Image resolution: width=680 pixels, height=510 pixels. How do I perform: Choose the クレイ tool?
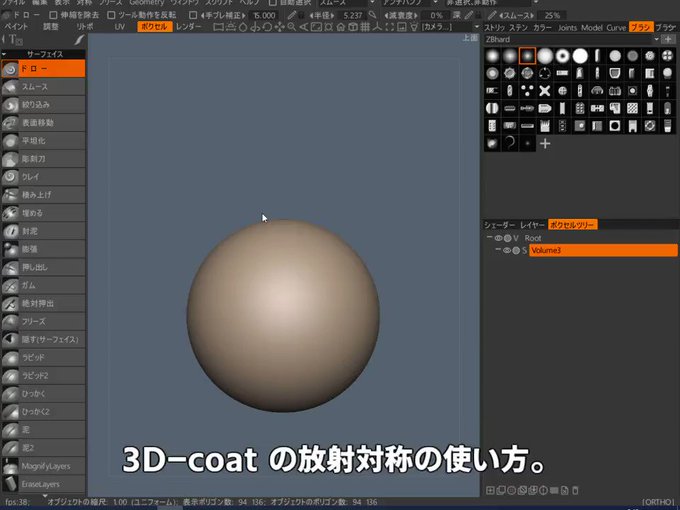pyautogui.click(x=43, y=177)
